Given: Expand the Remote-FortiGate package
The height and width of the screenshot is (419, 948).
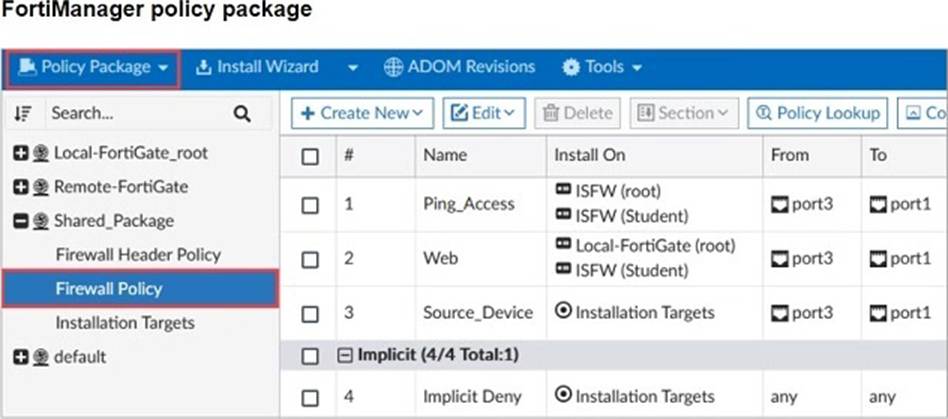Looking at the screenshot, I should point(21,187).
